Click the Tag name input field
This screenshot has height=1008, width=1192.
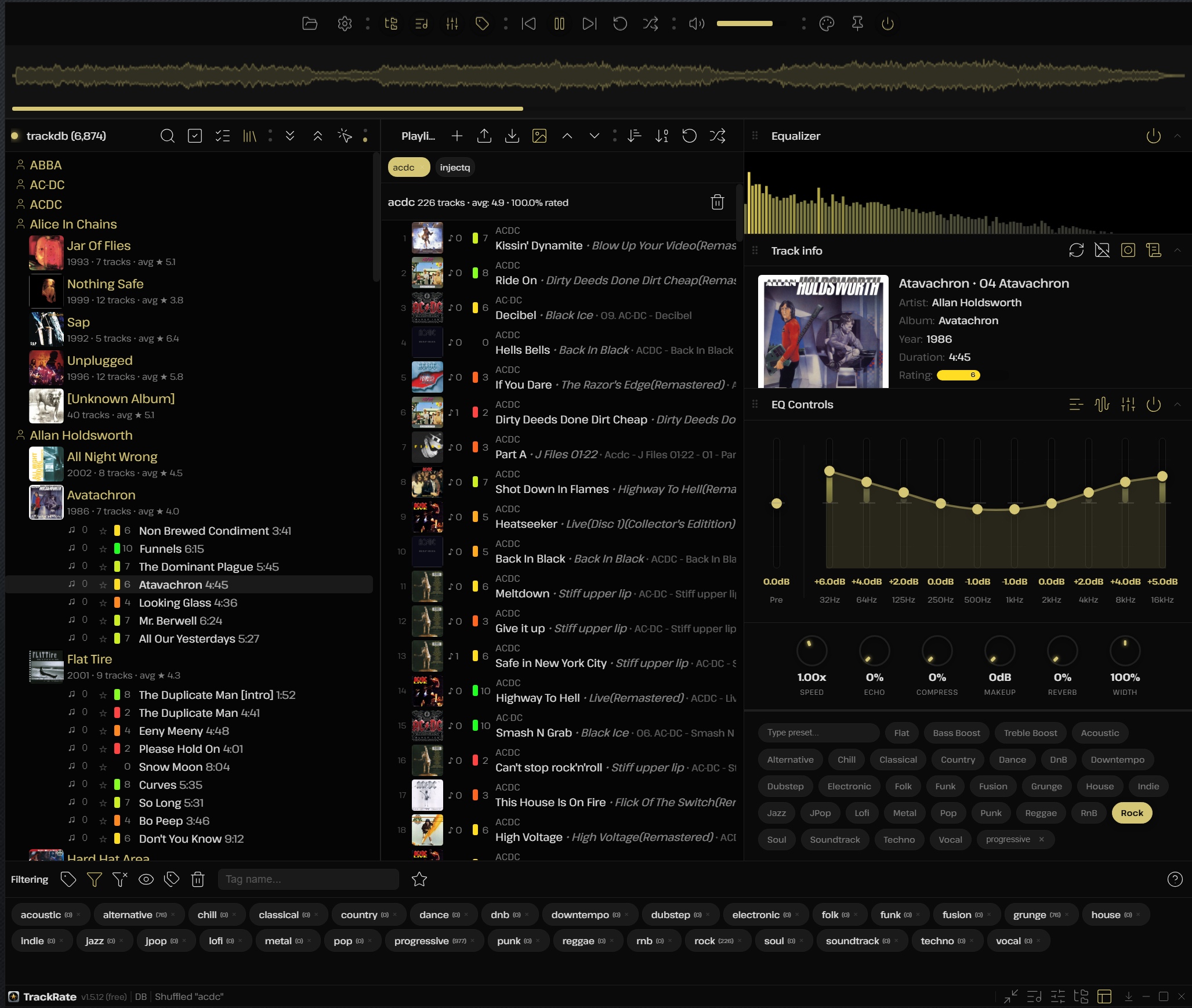pyautogui.click(x=309, y=879)
